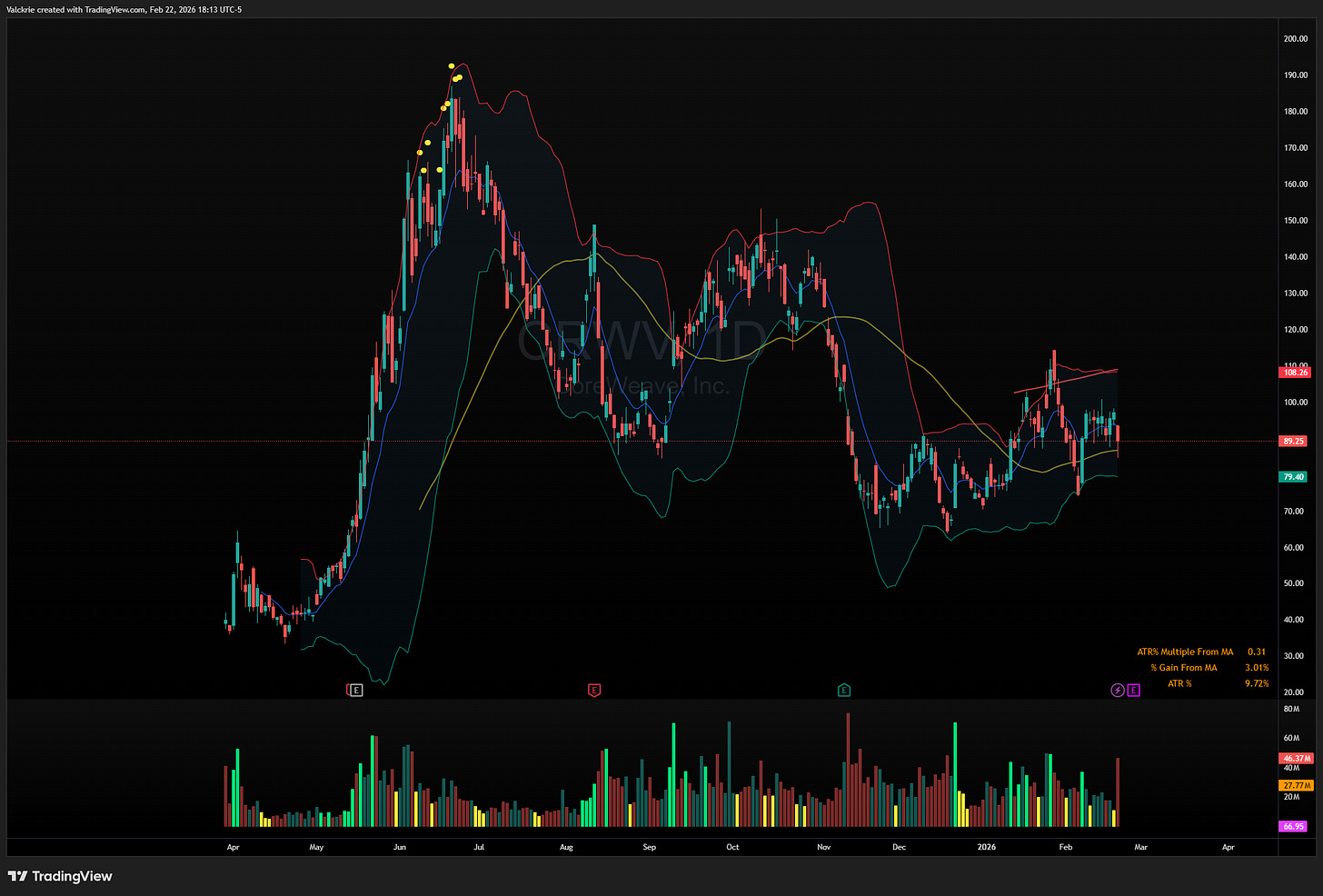Image resolution: width=1323 pixels, height=896 pixels.
Task: Click the red earnings E marker near August
Action: pyautogui.click(x=594, y=691)
